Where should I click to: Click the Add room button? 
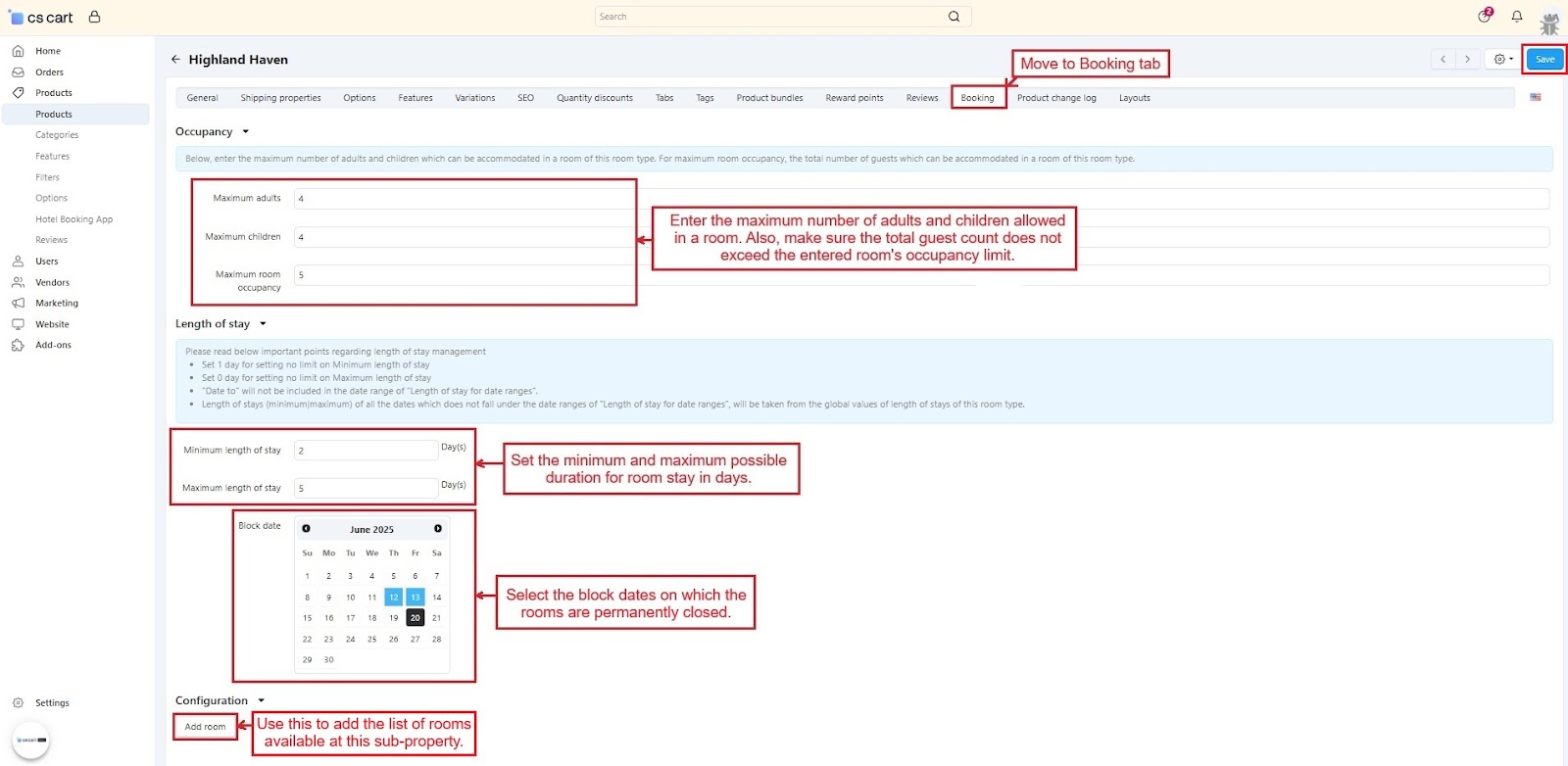pos(205,727)
